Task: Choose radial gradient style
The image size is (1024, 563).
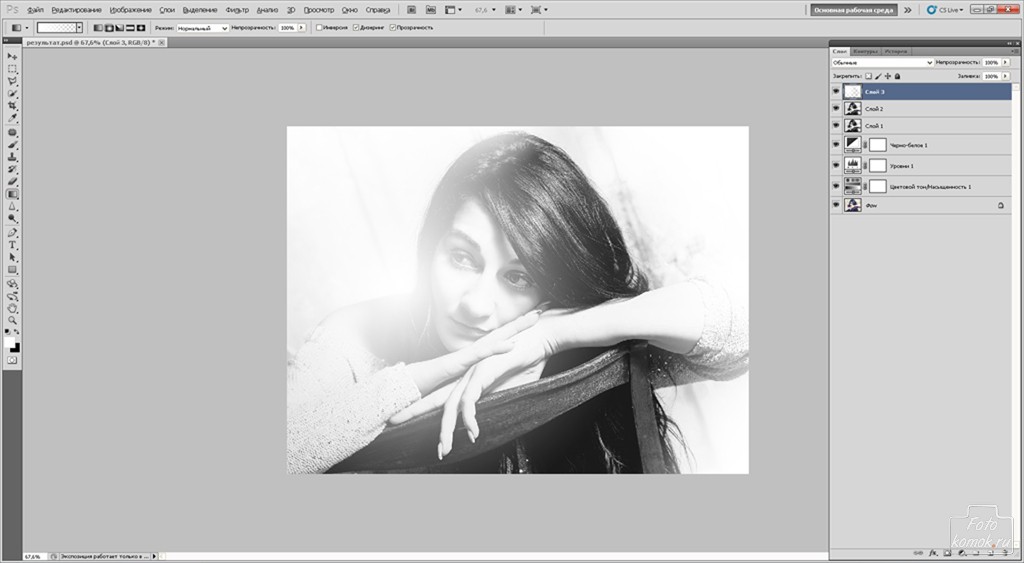Action: tap(109, 28)
